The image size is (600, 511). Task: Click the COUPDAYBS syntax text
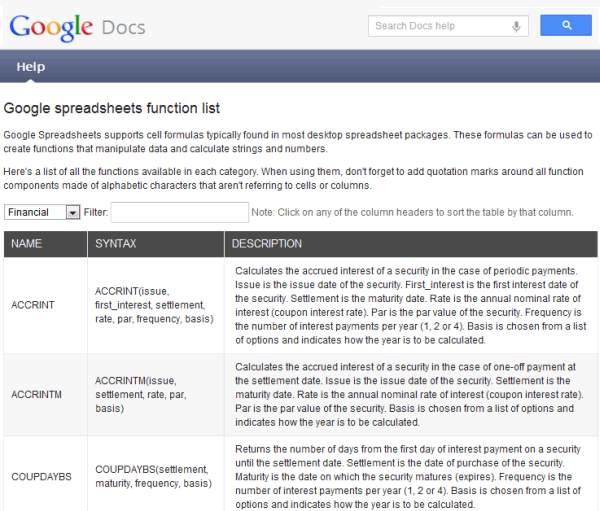[x=153, y=477]
